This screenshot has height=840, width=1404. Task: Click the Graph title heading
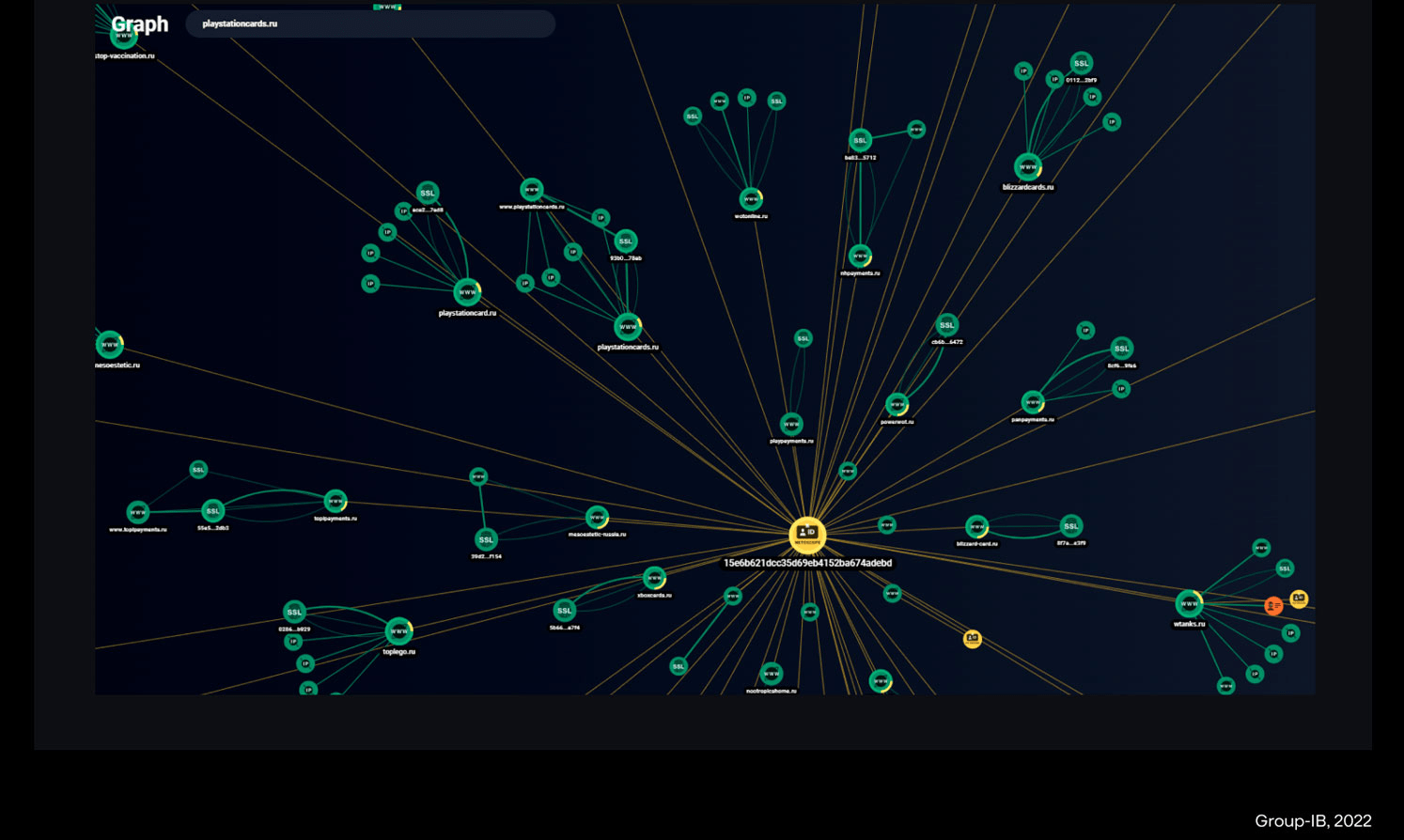pyautogui.click(x=139, y=24)
